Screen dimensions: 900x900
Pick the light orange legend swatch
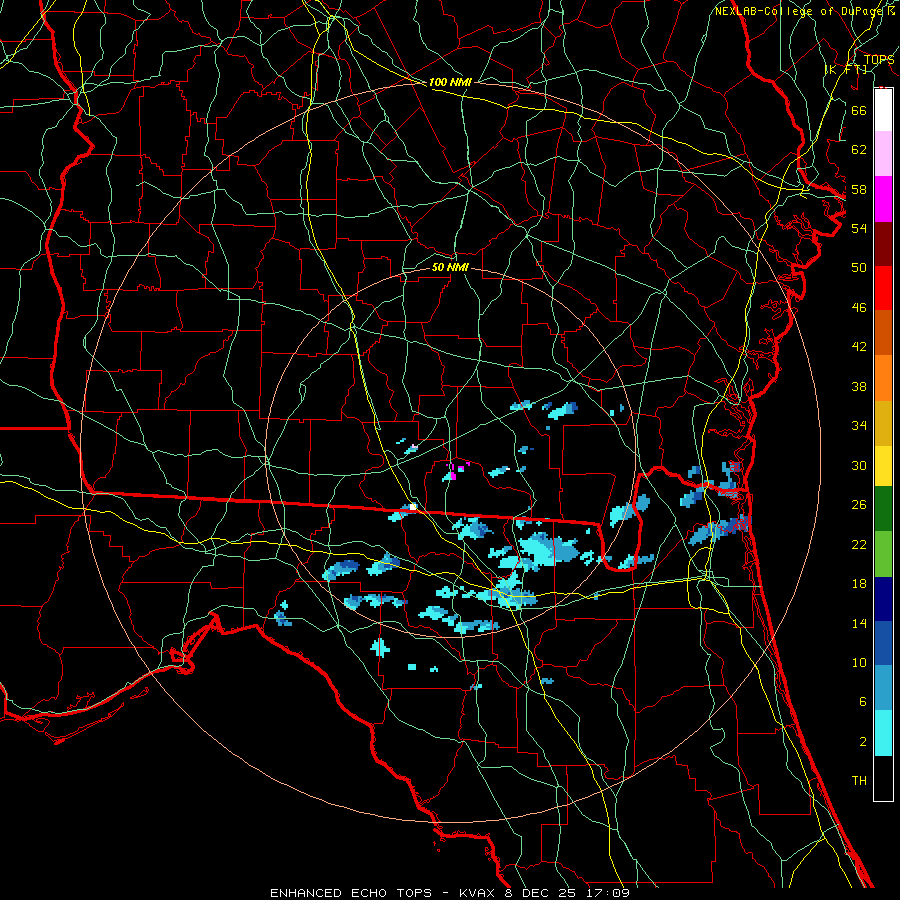point(883,378)
